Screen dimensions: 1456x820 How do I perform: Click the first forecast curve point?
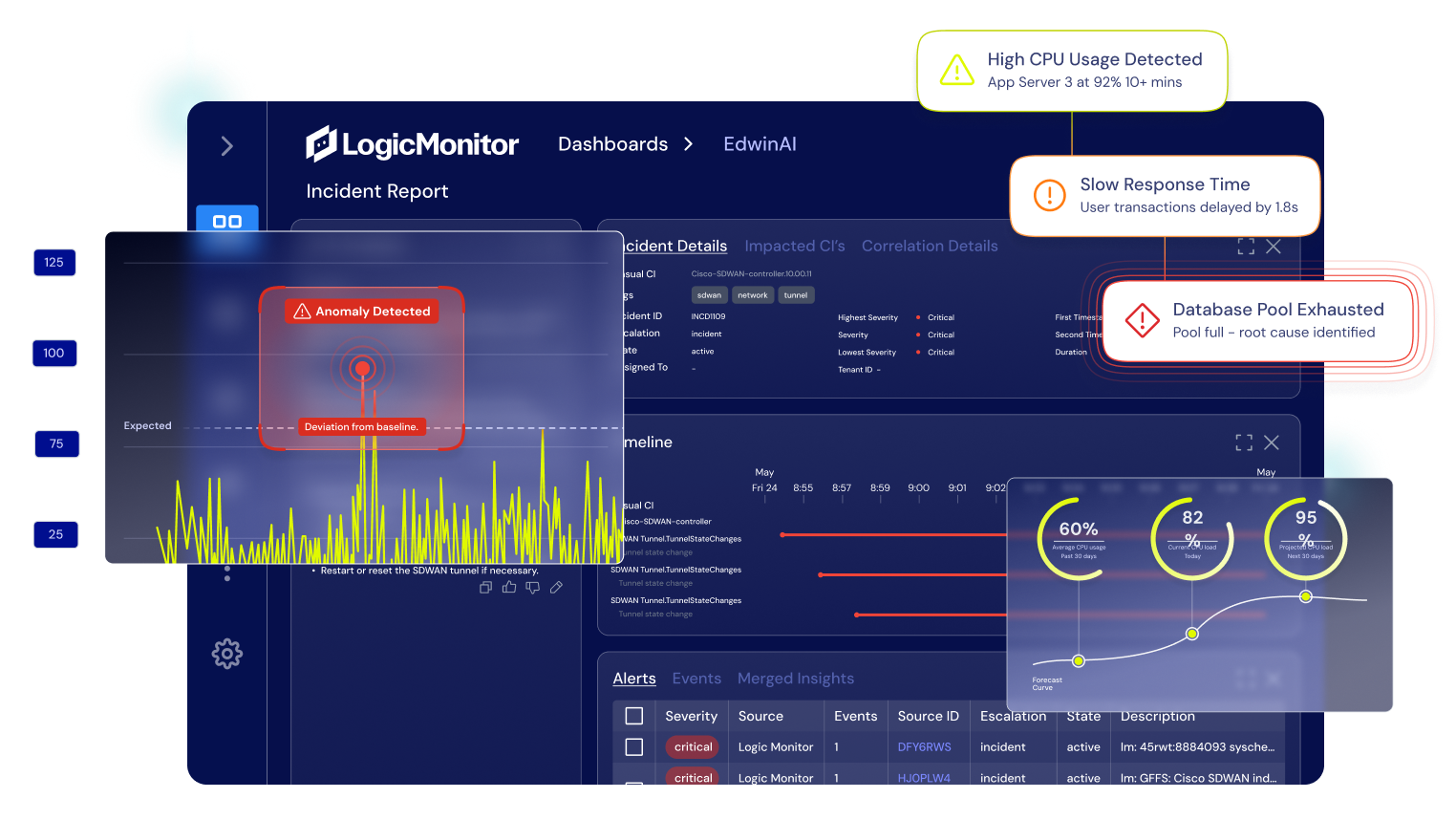click(1079, 660)
